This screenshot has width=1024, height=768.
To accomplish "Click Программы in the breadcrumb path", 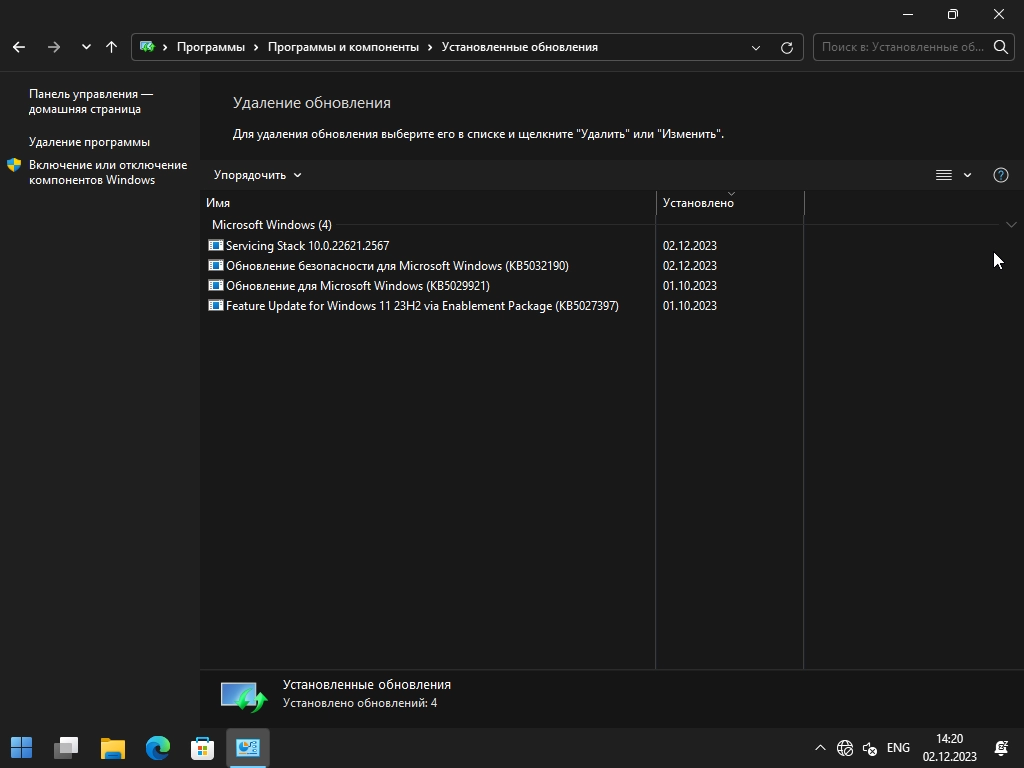I will (210, 47).
